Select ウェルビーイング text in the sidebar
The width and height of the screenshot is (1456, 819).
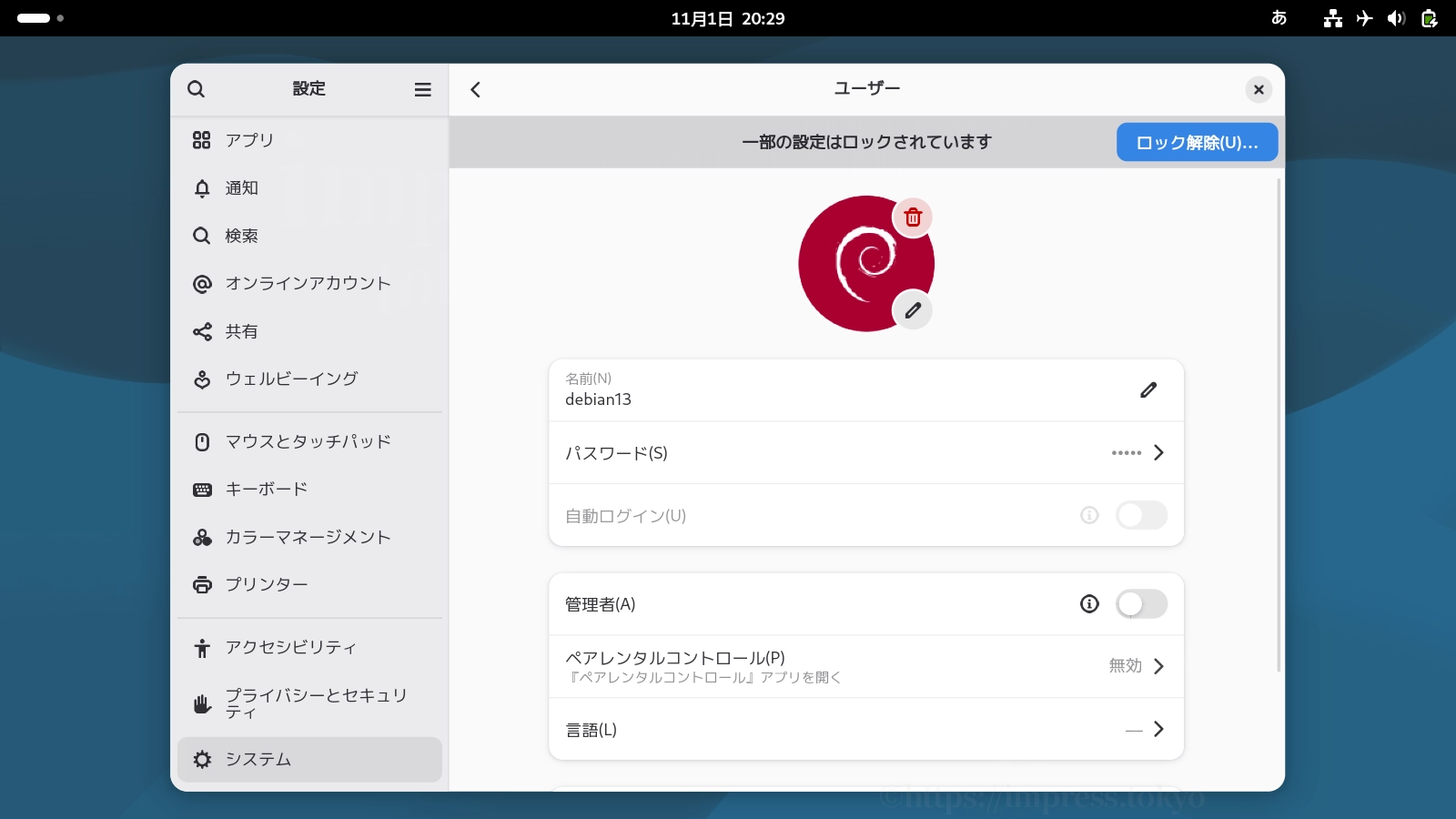point(292,379)
